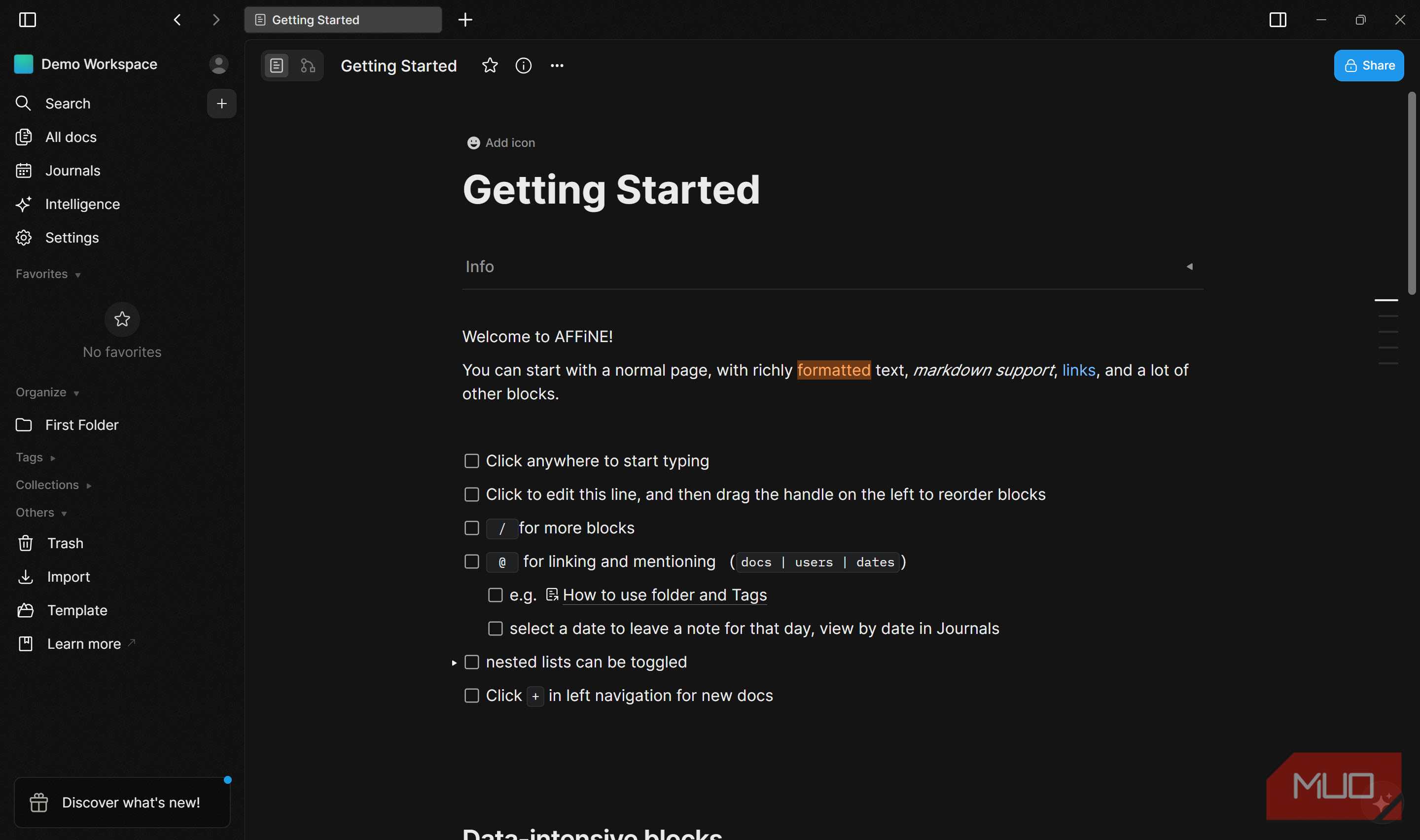Viewport: 1420px width, 840px height.
Task: Check the 'e.g. How to use folder' item
Action: pos(495,595)
